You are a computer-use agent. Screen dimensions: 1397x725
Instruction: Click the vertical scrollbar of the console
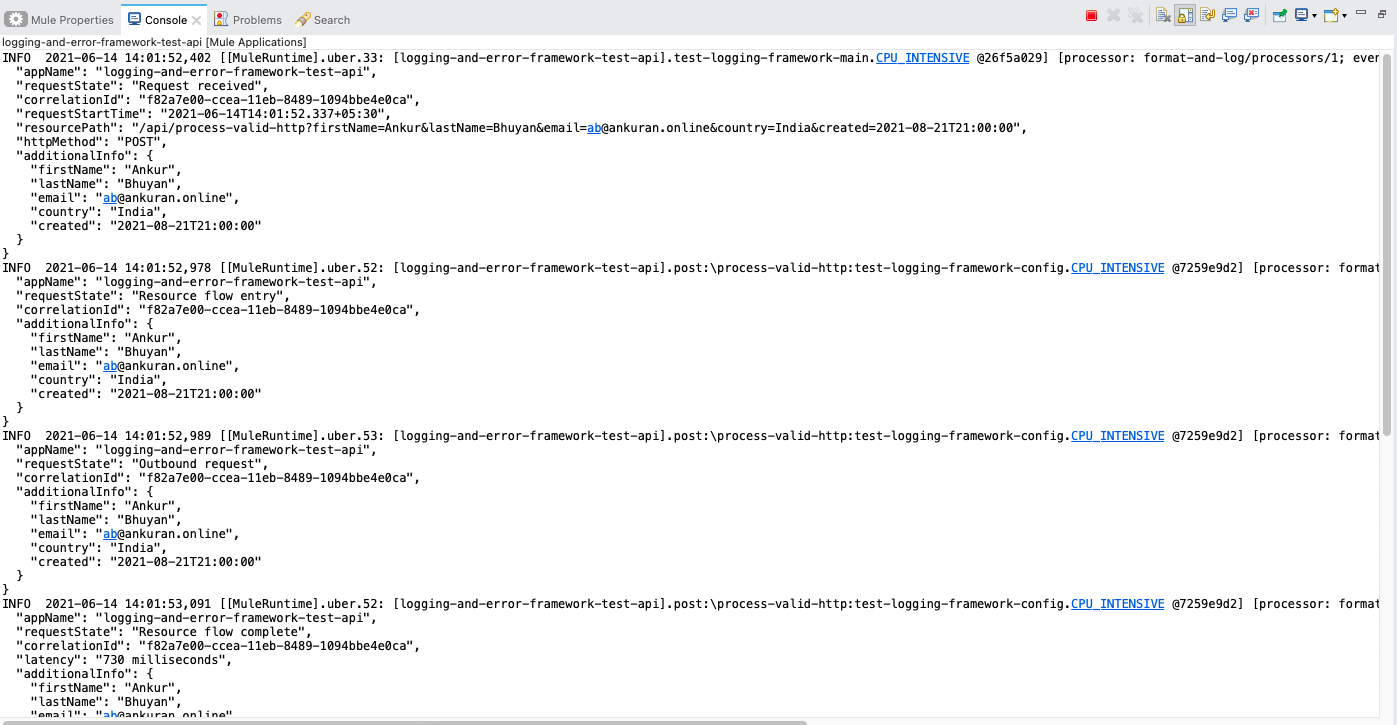click(1388, 245)
